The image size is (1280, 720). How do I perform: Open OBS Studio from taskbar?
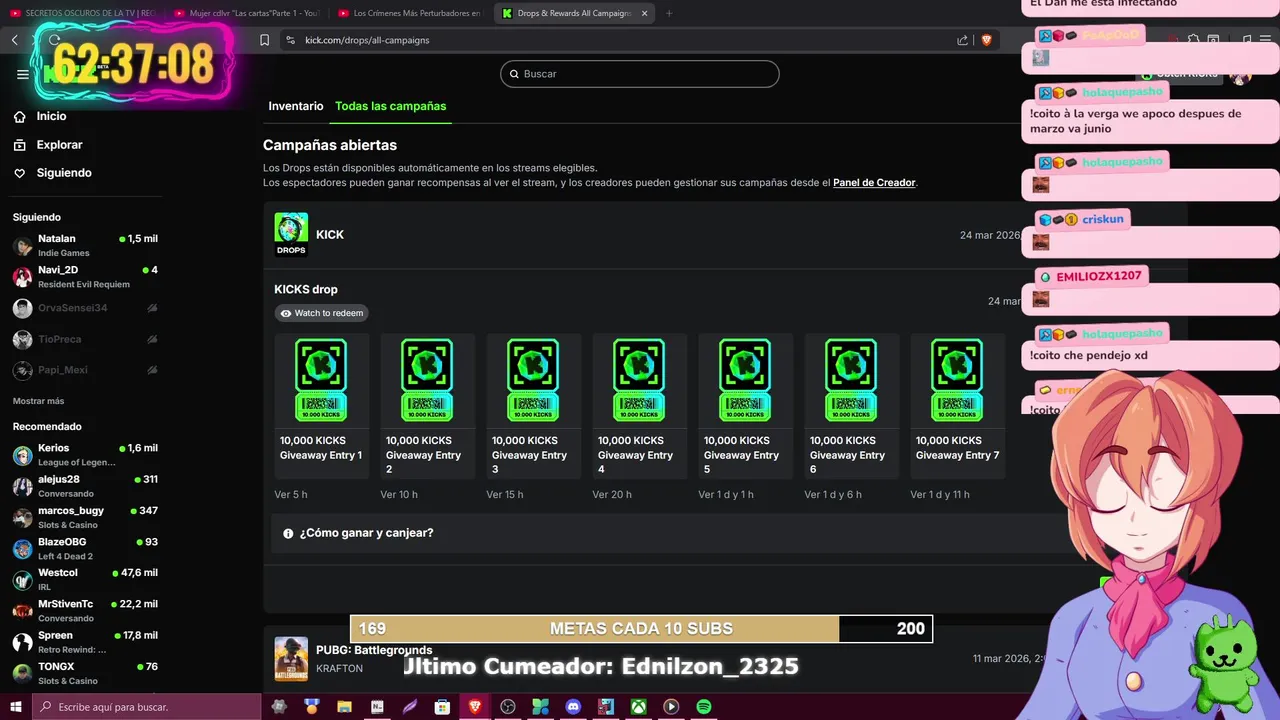point(508,707)
